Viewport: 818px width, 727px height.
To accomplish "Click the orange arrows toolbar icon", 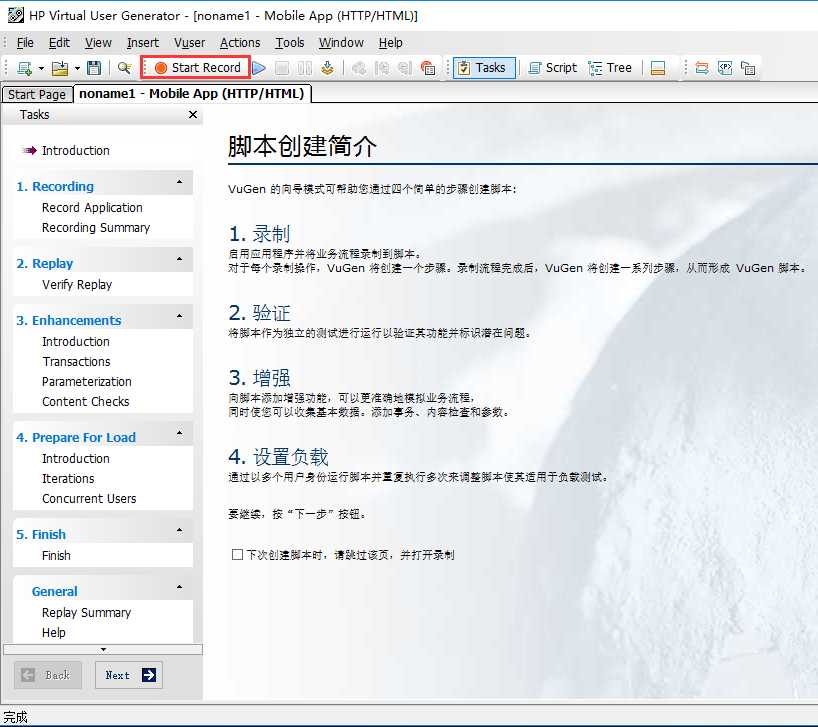I will [x=702, y=68].
